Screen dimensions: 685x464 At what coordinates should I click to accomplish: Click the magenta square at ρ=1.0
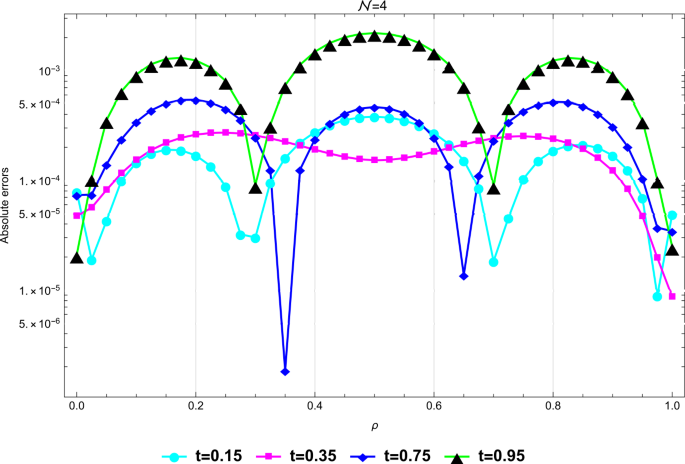pyautogui.click(x=672, y=296)
